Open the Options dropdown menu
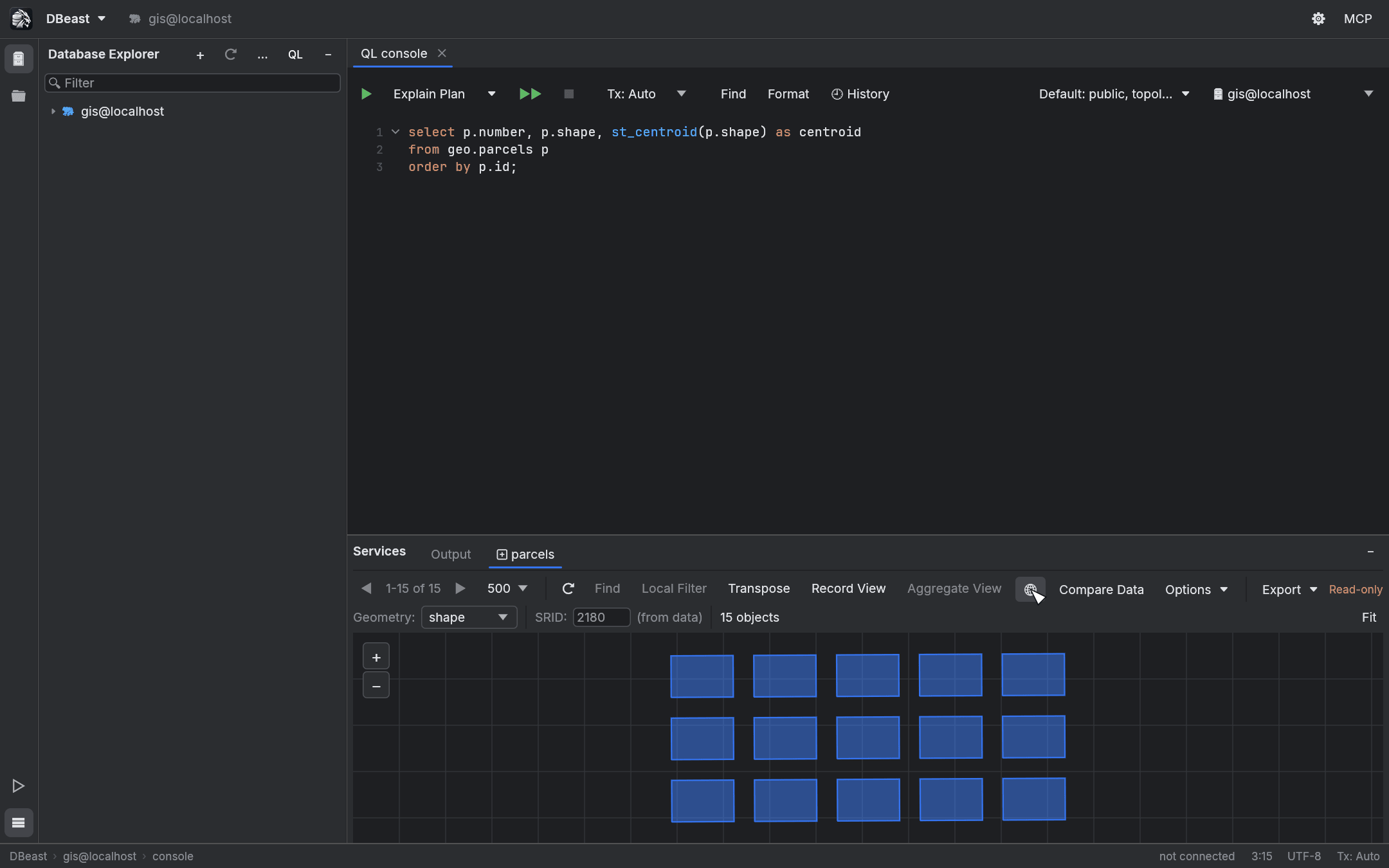 [1196, 590]
